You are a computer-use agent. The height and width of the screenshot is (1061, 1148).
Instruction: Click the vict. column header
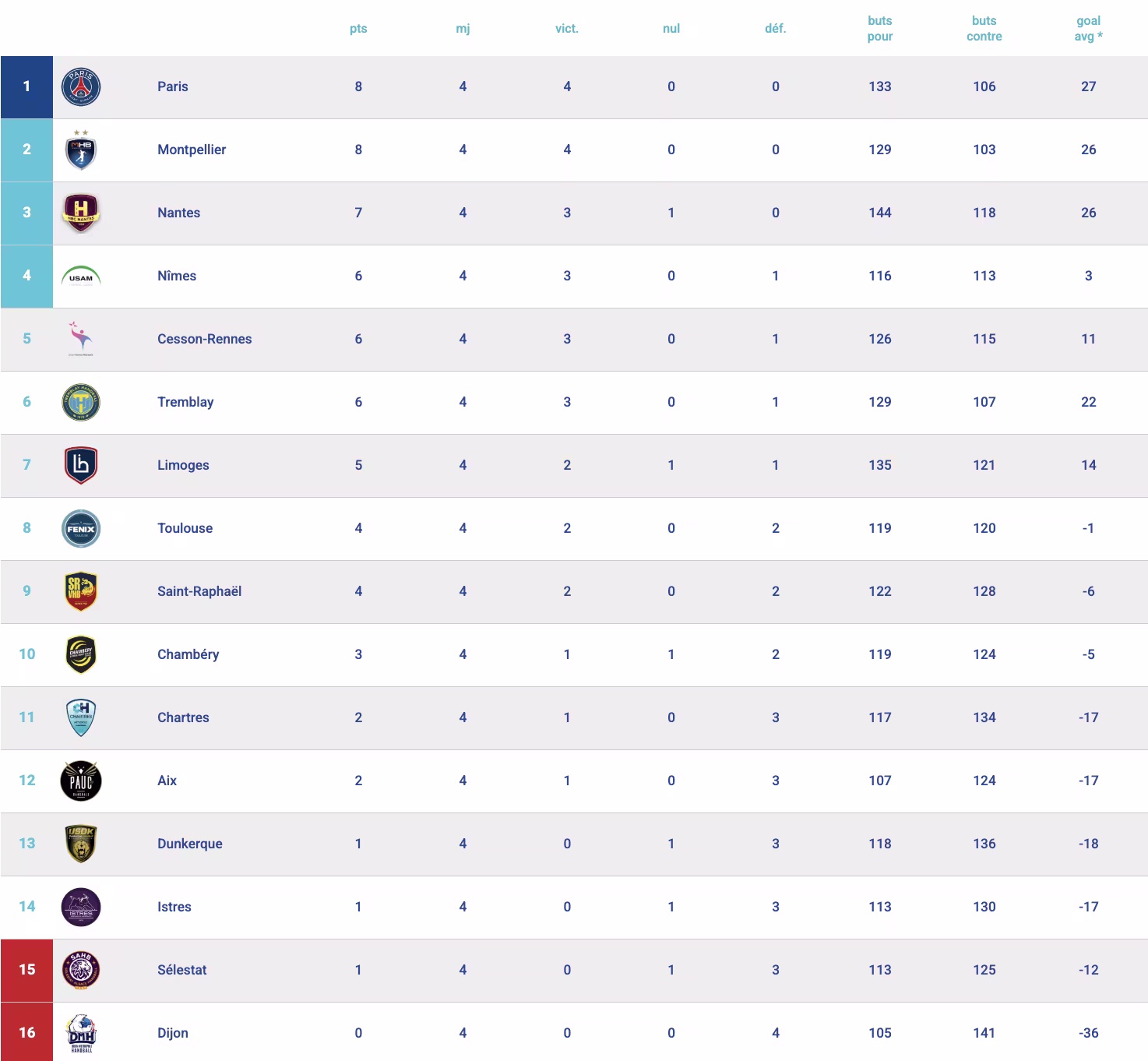(567, 29)
